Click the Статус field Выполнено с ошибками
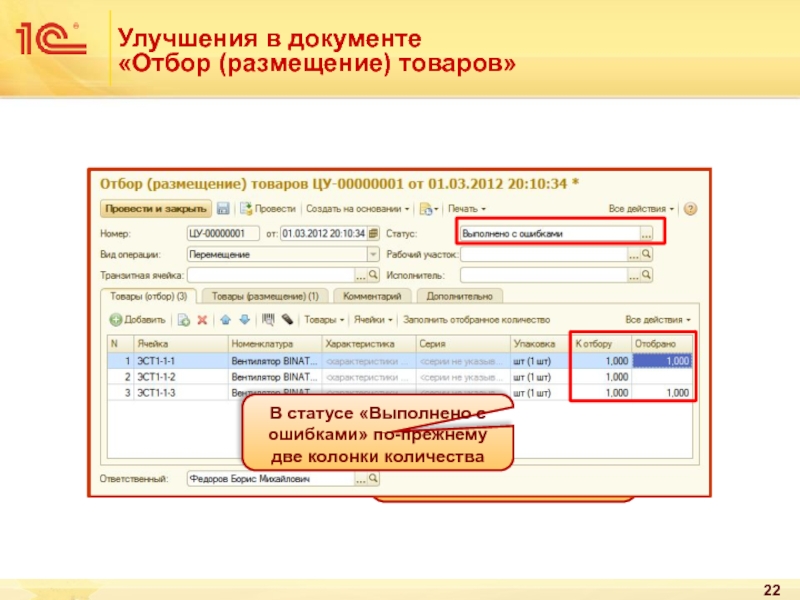 click(550, 234)
